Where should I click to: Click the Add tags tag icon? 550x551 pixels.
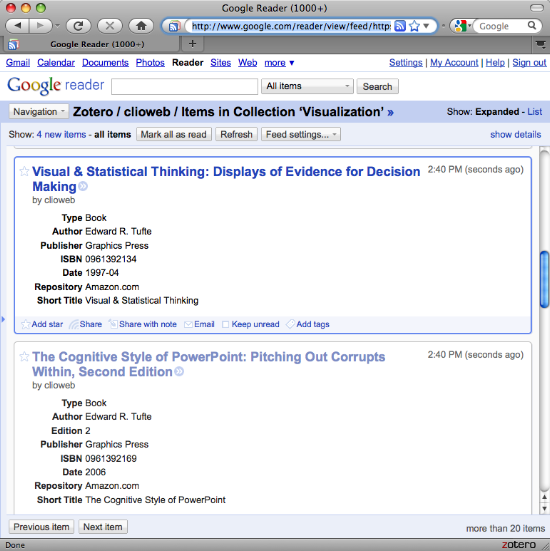point(290,324)
